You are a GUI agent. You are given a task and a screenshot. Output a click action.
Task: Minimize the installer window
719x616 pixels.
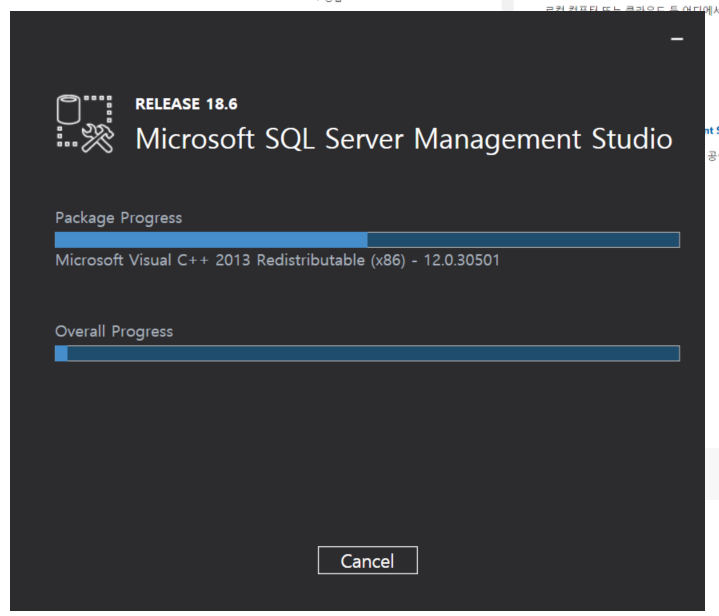677,39
